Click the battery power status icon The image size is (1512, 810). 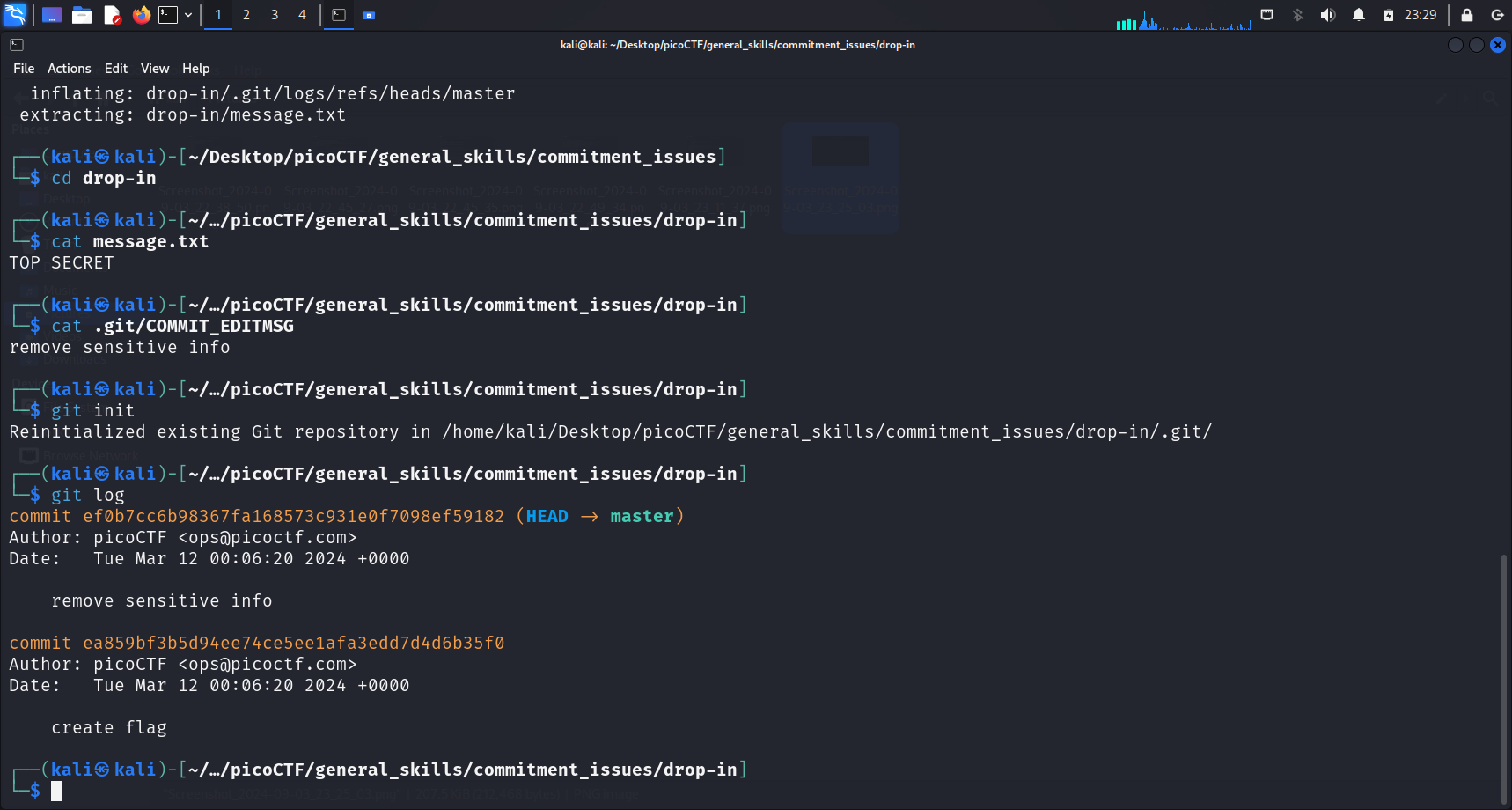click(1389, 15)
